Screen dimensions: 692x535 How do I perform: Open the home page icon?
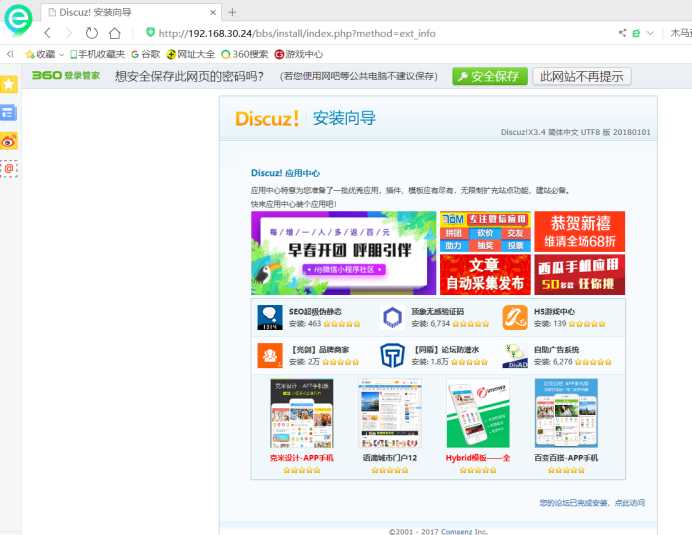(115, 33)
